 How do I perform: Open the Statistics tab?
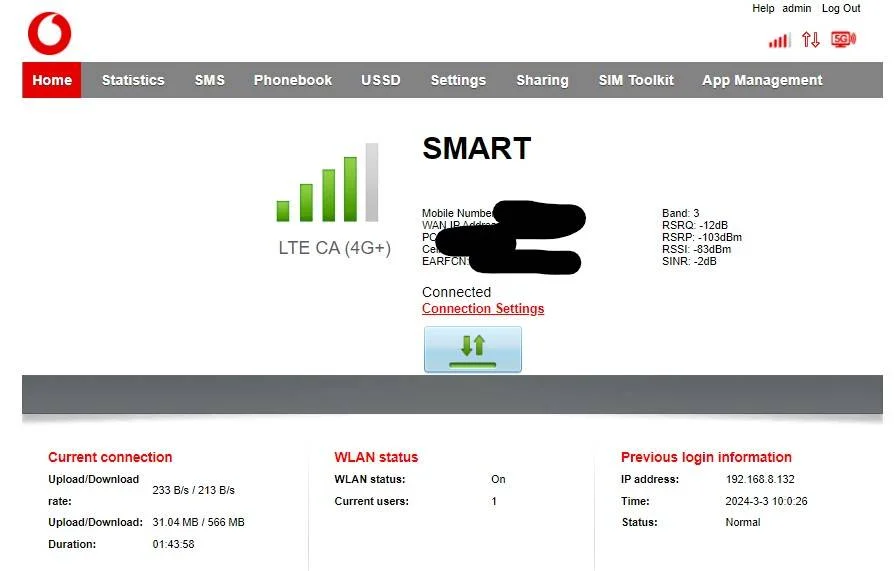coord(133,80)
